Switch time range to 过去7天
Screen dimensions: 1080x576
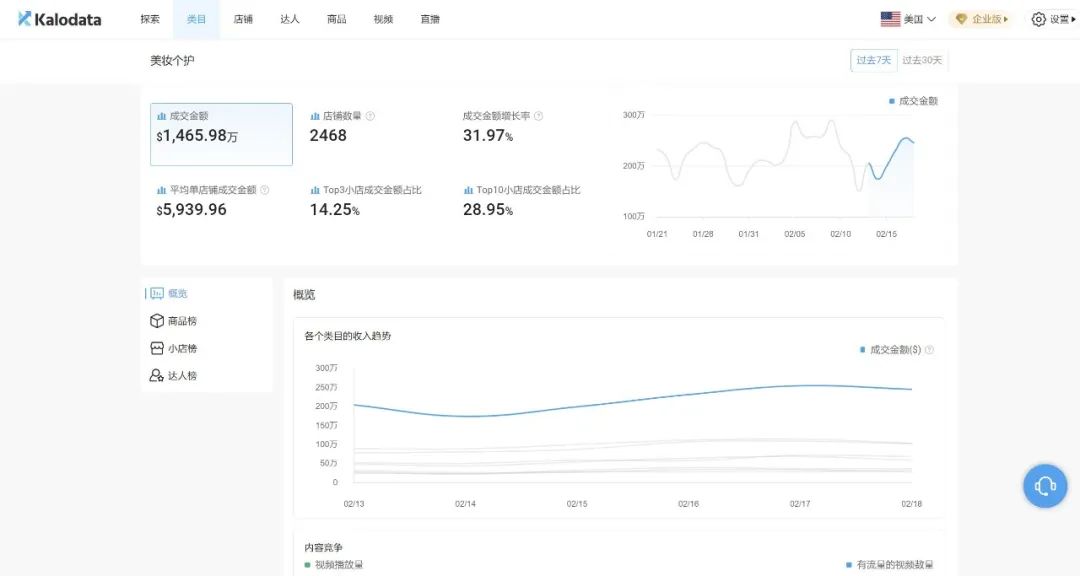tap(873, 60)
